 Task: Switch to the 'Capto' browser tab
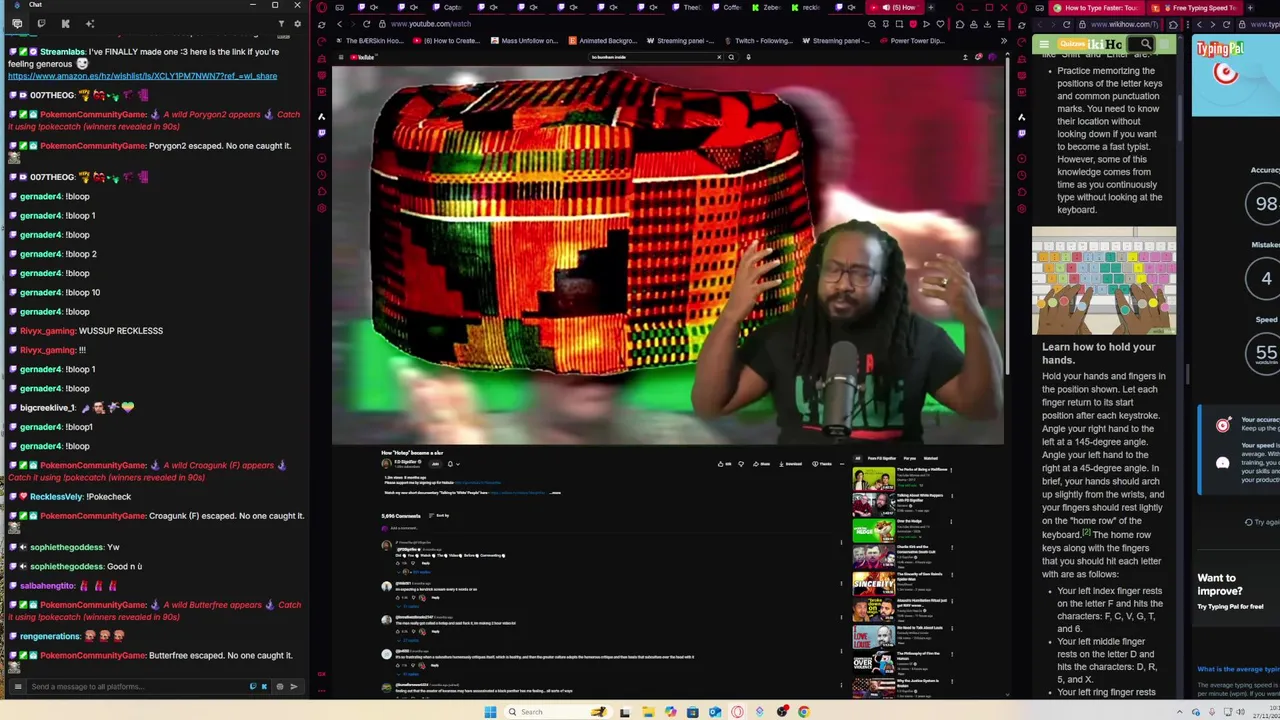(x=448, y=8)
